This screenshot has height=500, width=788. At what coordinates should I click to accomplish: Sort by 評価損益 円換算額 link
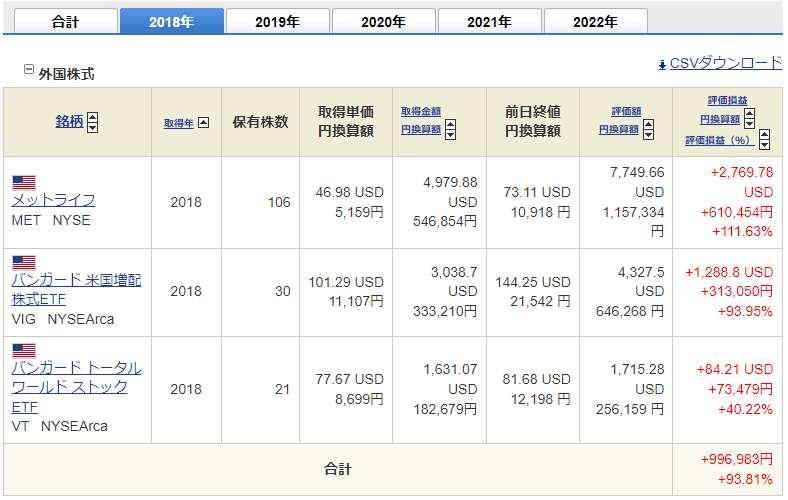(720, 120)
